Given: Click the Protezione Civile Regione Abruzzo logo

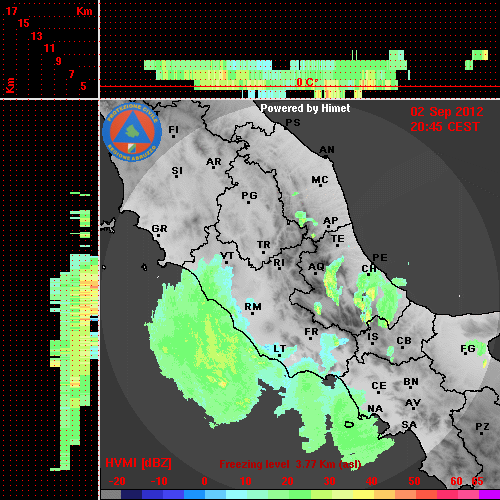Looking at the screenshot, I should 132,132.
